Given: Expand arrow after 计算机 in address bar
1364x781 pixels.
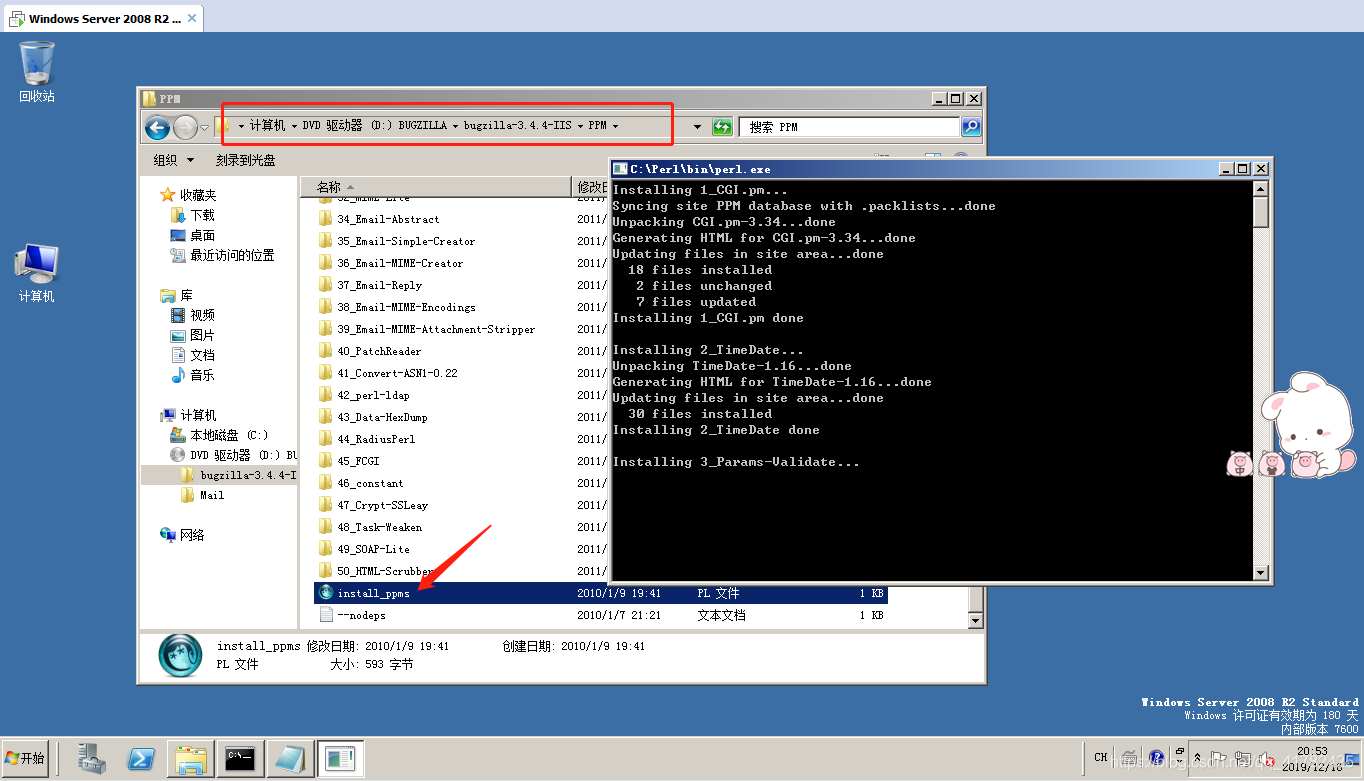Looking at the screenshot, I should tap(294, 126).
